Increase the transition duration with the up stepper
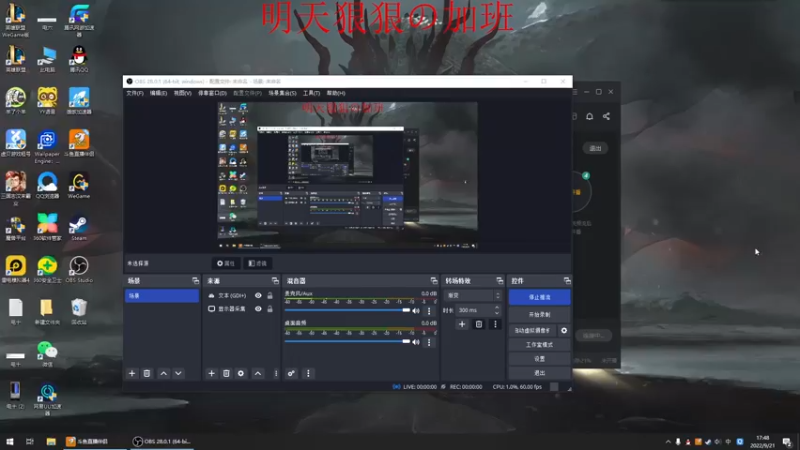Viewport: 800px width, 450px height. pos(497,307)
